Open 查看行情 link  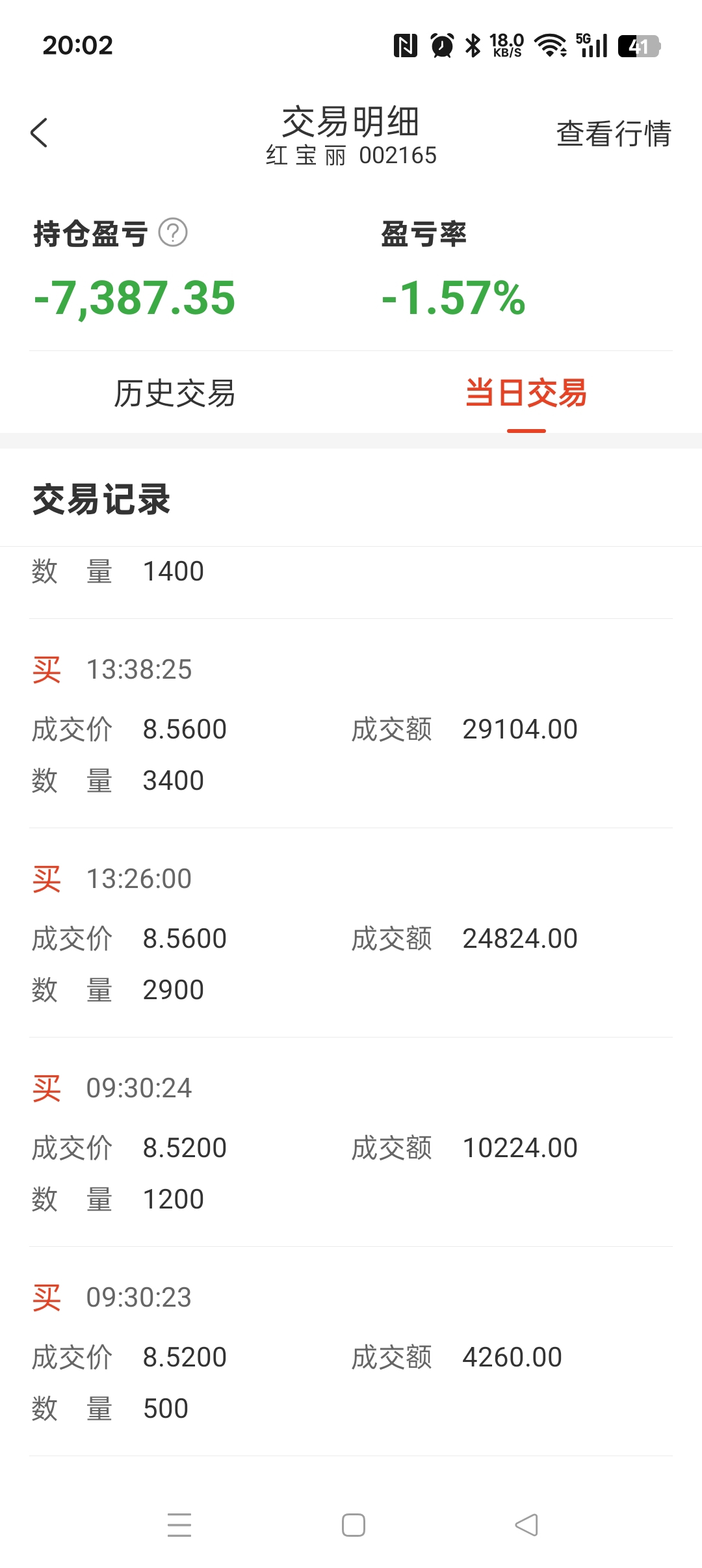coord(614,134)
